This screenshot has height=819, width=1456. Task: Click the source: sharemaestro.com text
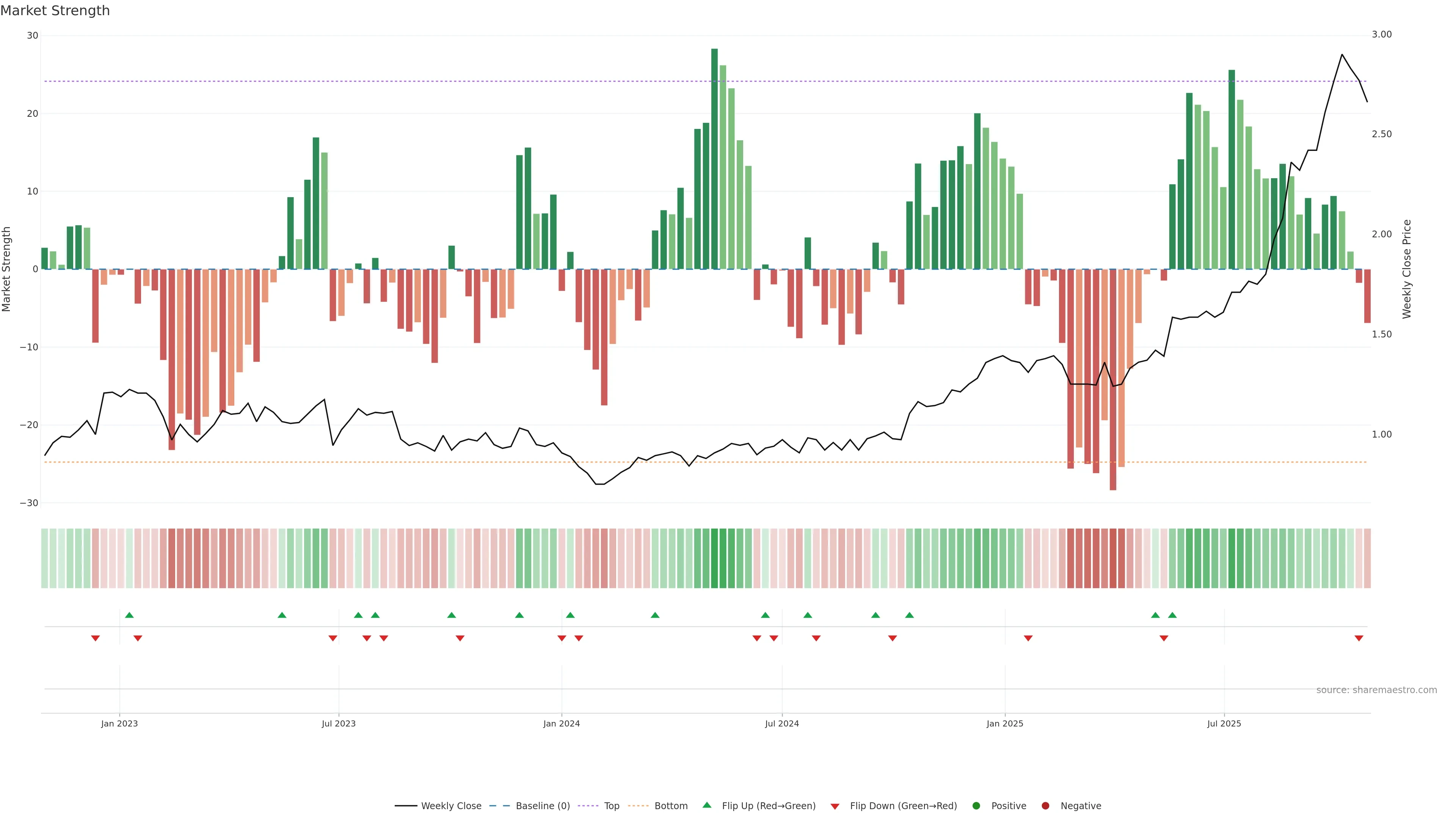pos(1376,690)
